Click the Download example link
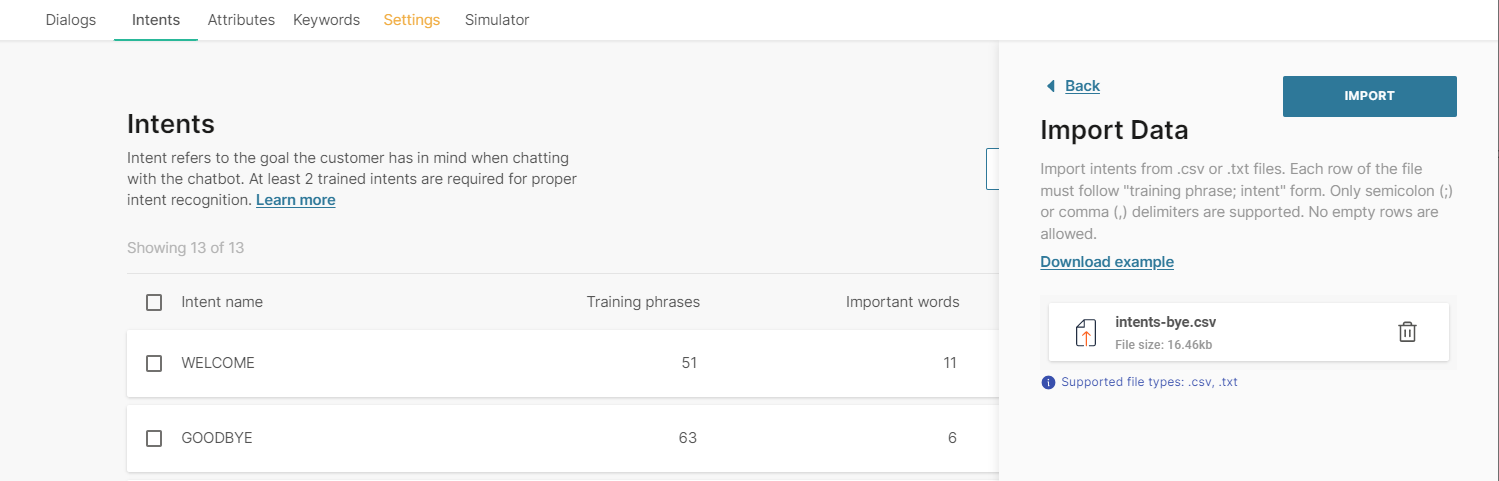The height and width of the screenshot is (481, 1499). tap(1107, 262)
